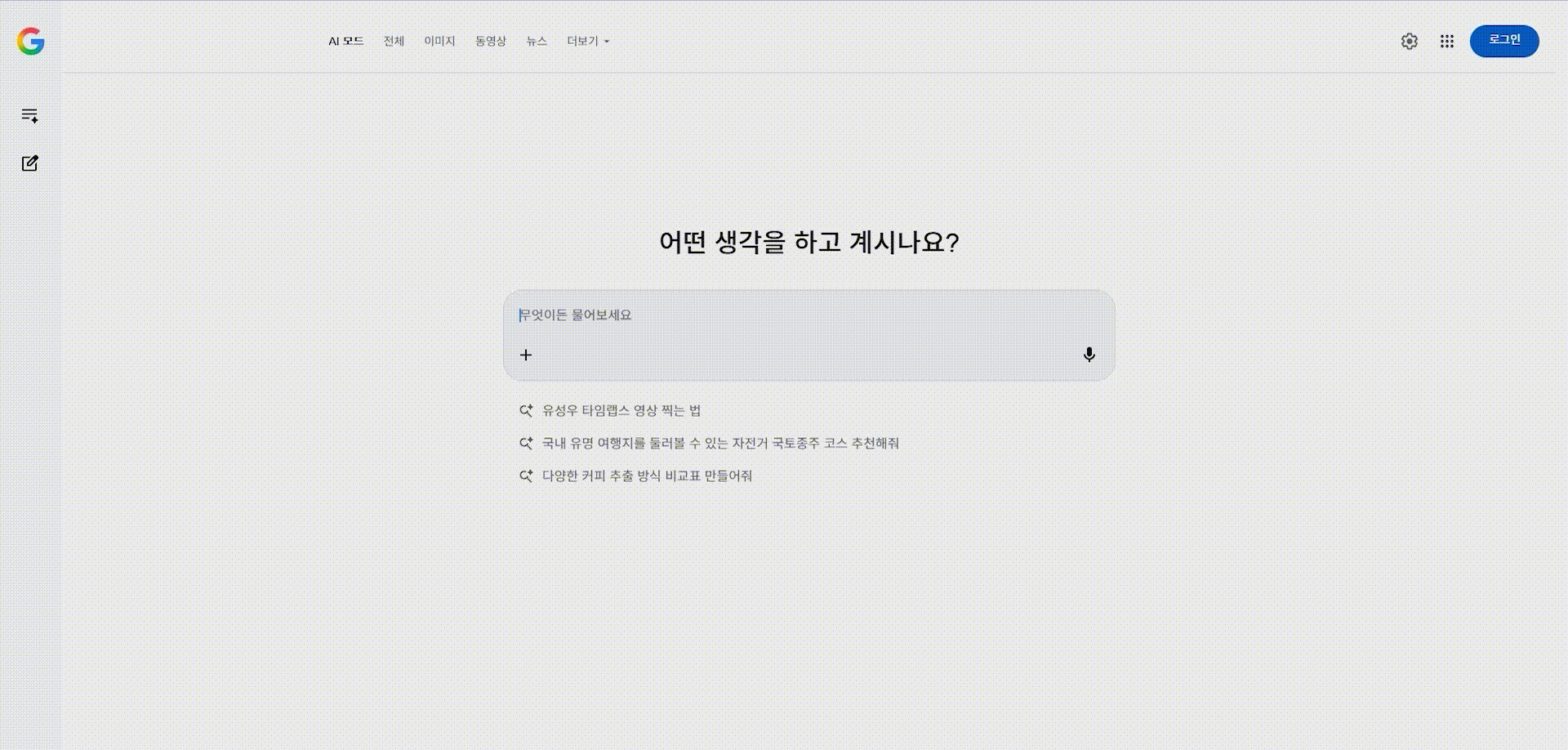Click the plus icon to add attachment
The height and width of the screenshot is (750, 1568).
point(526,355)
